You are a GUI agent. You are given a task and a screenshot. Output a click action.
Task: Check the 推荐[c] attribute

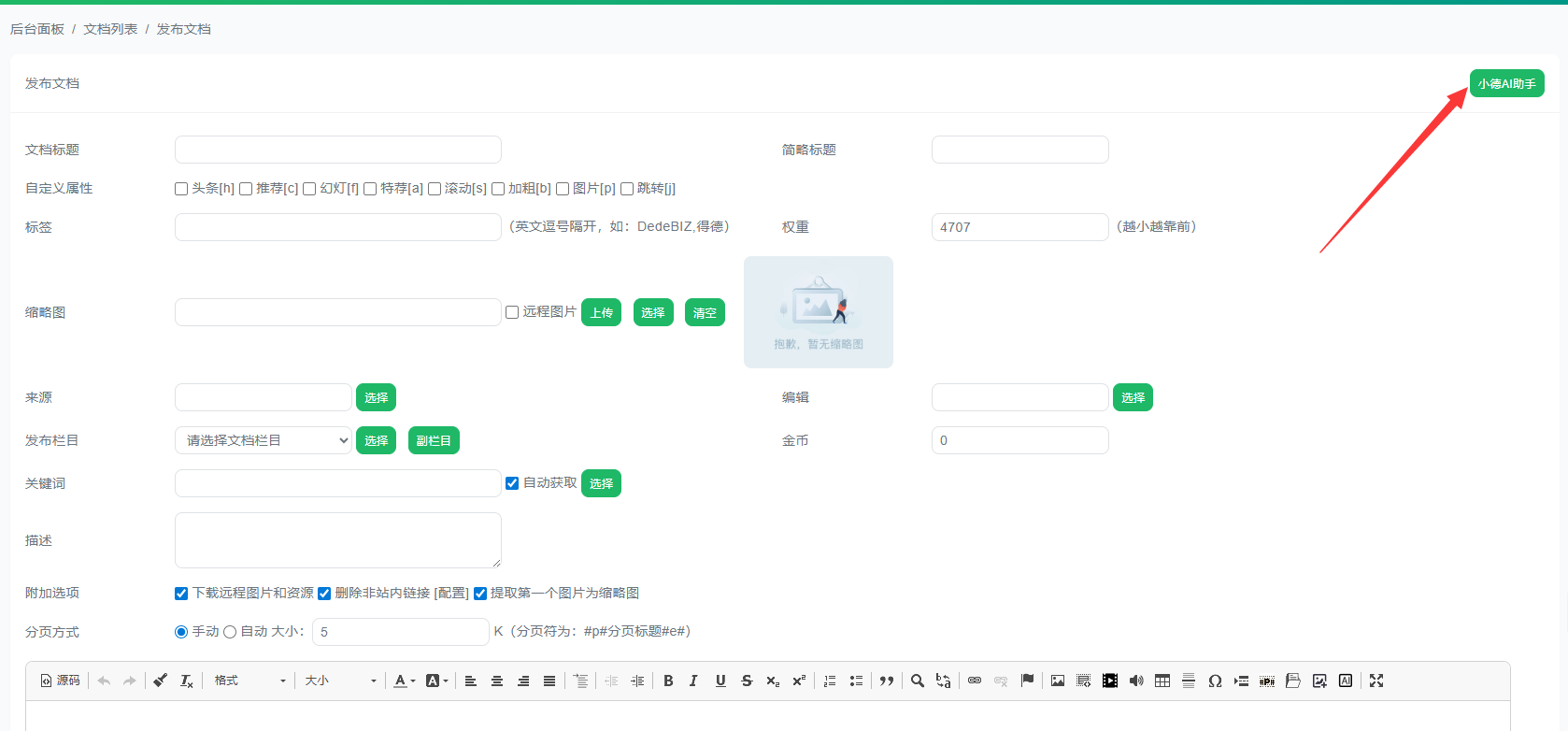point(246,189)
